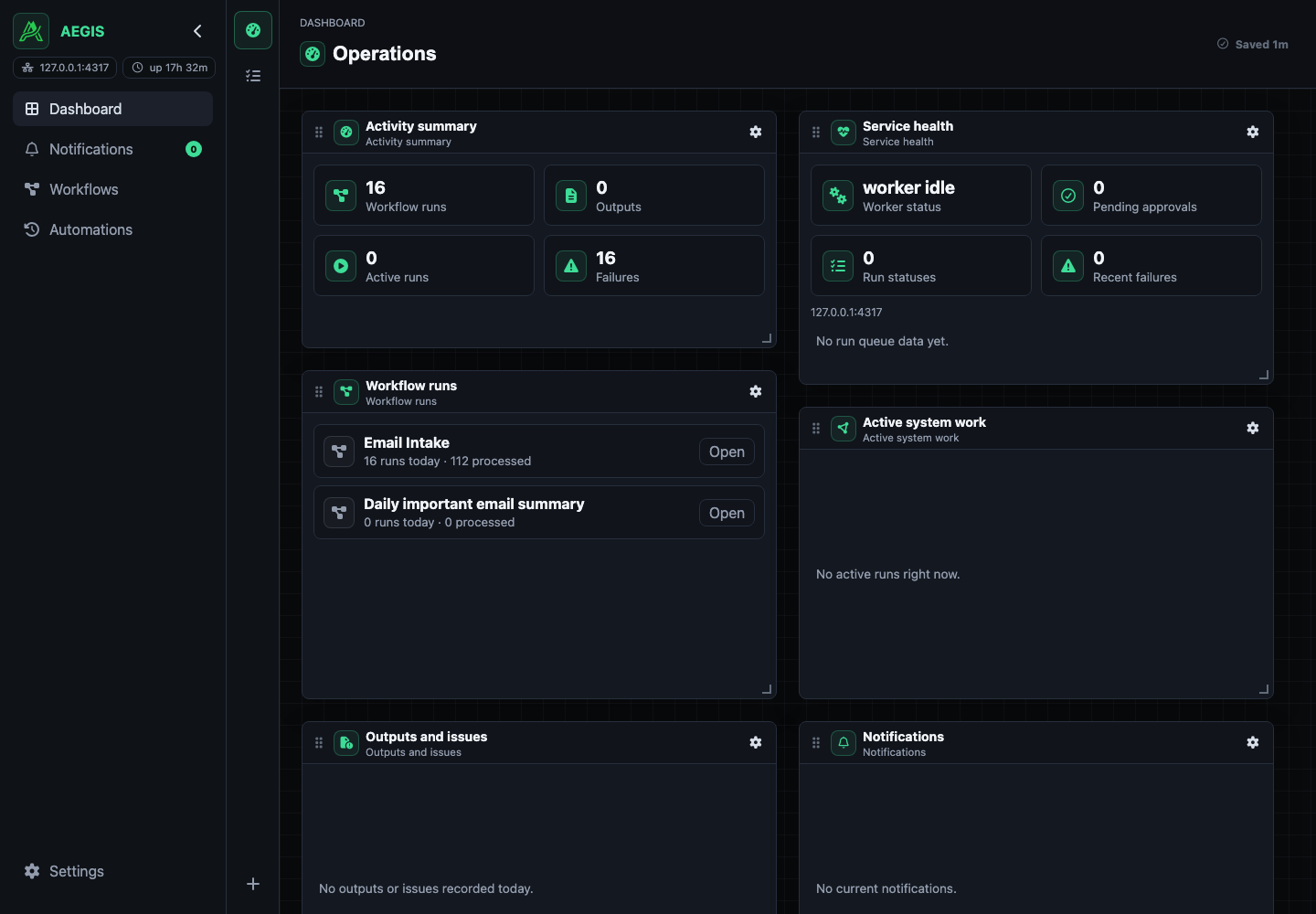Grab the Outputs and issues drag handle
1316x914 pixels.
(x=319, y=743)
